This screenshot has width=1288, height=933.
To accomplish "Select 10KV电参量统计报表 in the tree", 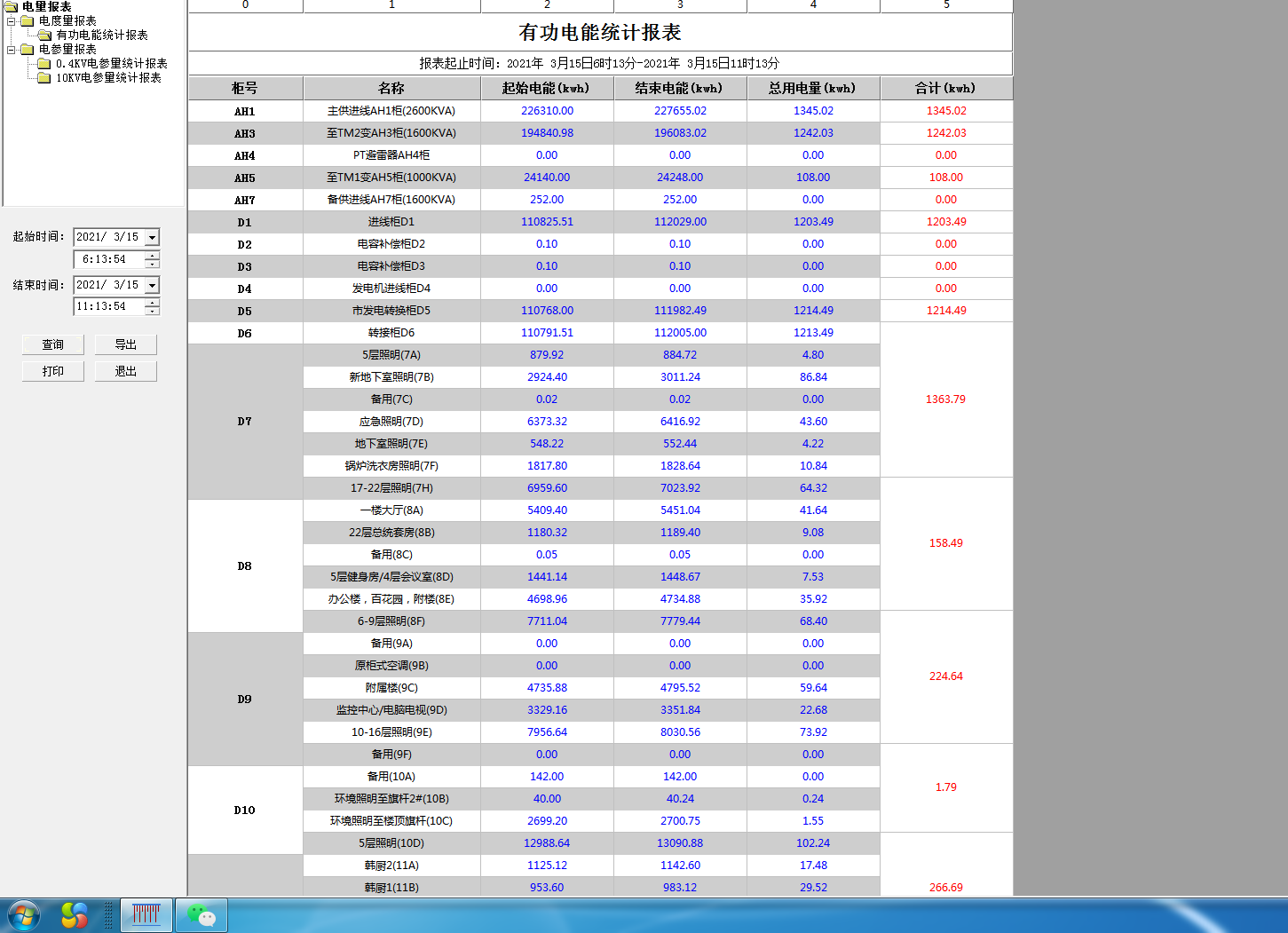I will point(108,78).
